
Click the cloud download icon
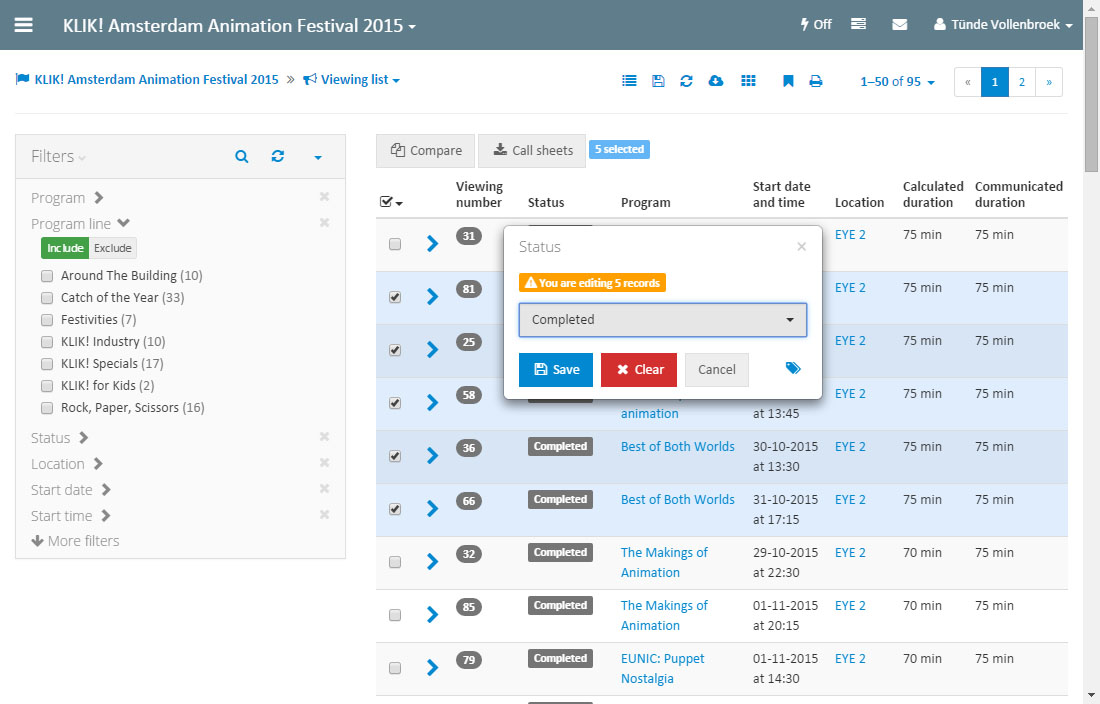[715, 81]
